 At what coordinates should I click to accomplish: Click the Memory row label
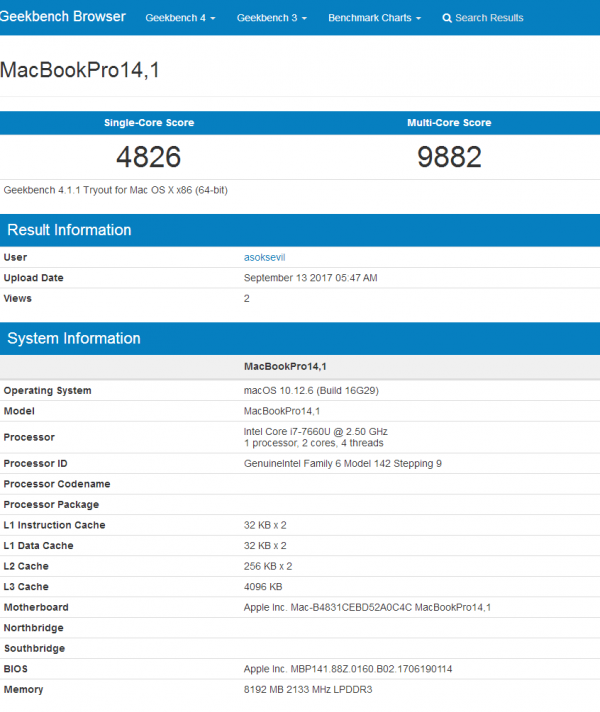coord(23,689)
